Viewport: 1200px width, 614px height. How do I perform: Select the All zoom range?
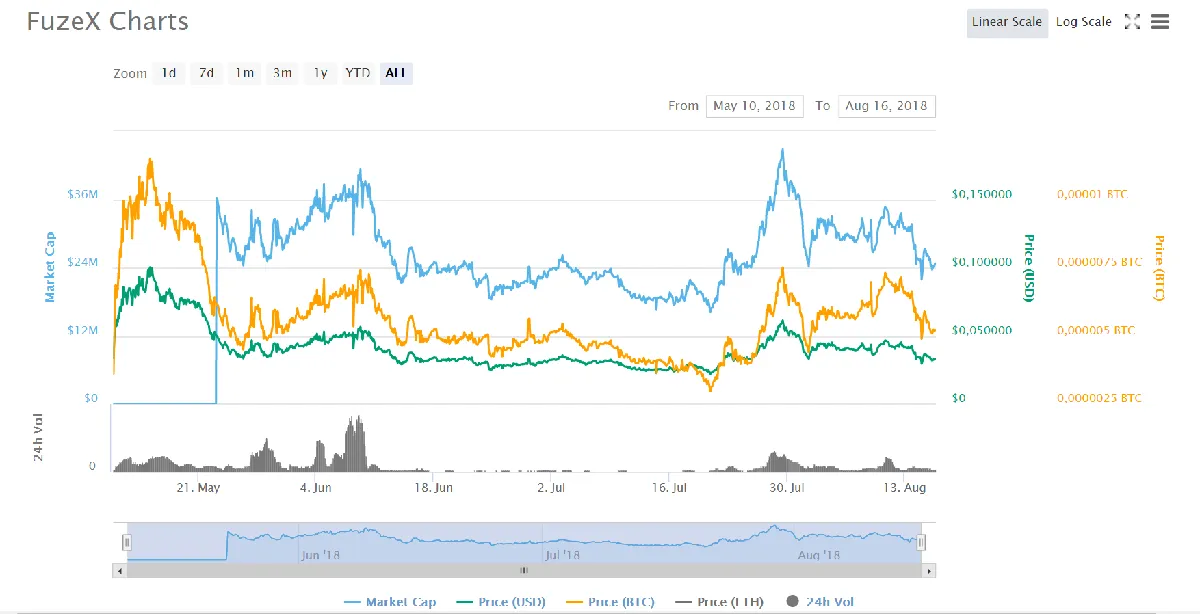click(x=396, y=73)
